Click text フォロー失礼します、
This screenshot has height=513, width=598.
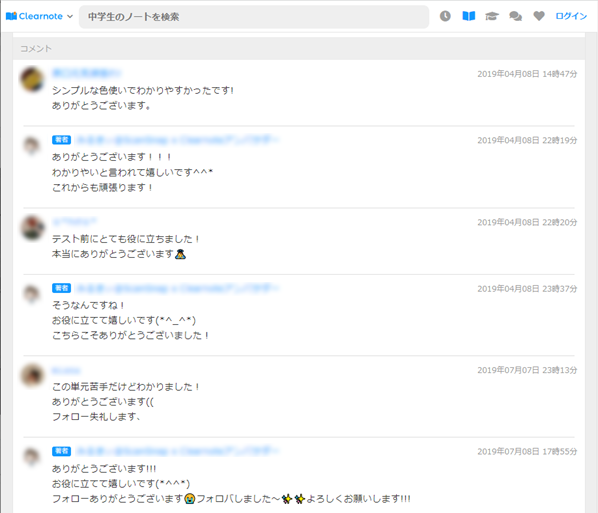pyautogui.click(x=96, y=417)
